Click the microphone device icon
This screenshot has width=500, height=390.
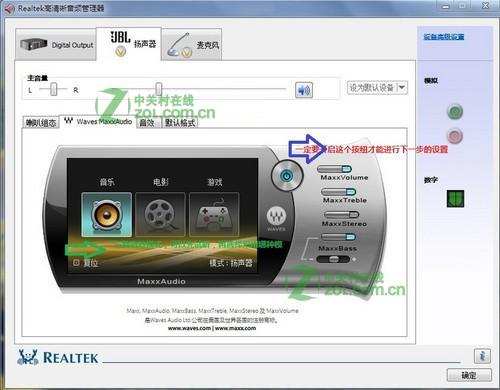(x=178, y=44)
